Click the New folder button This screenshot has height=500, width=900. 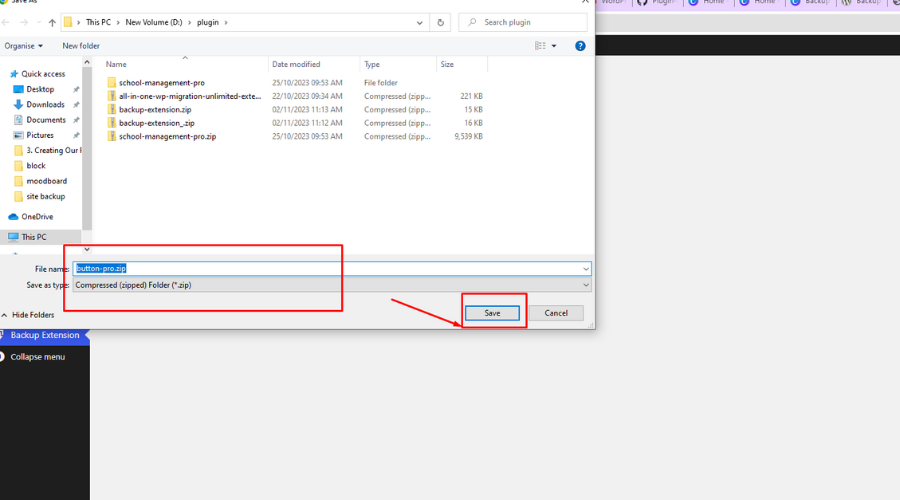[81, 46]
